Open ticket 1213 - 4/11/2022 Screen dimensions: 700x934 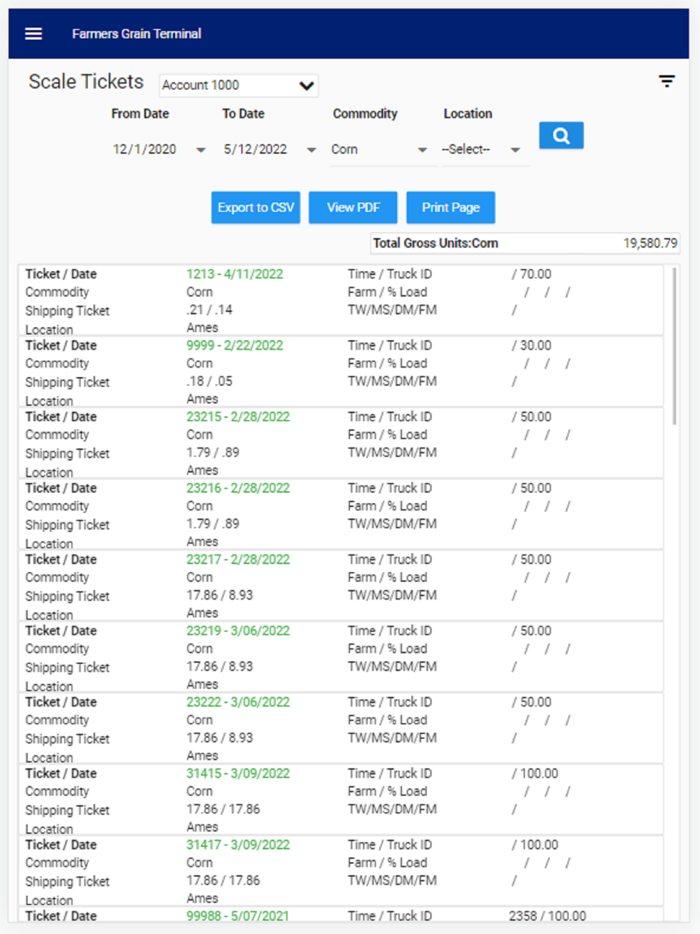(x=235, y=274)
